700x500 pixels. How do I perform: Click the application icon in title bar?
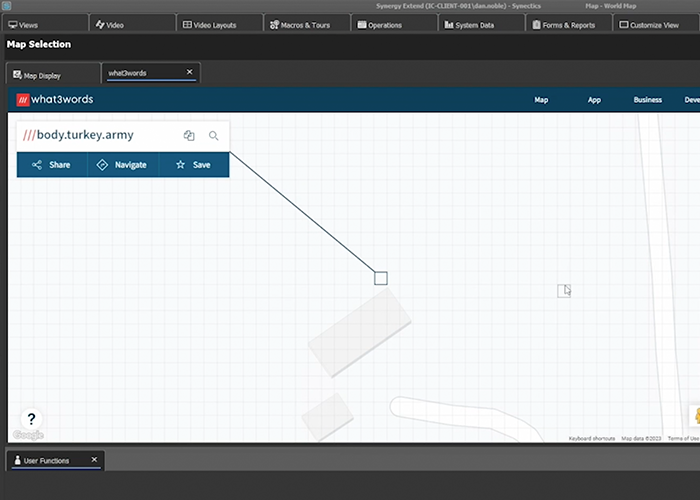pos(6,6)
